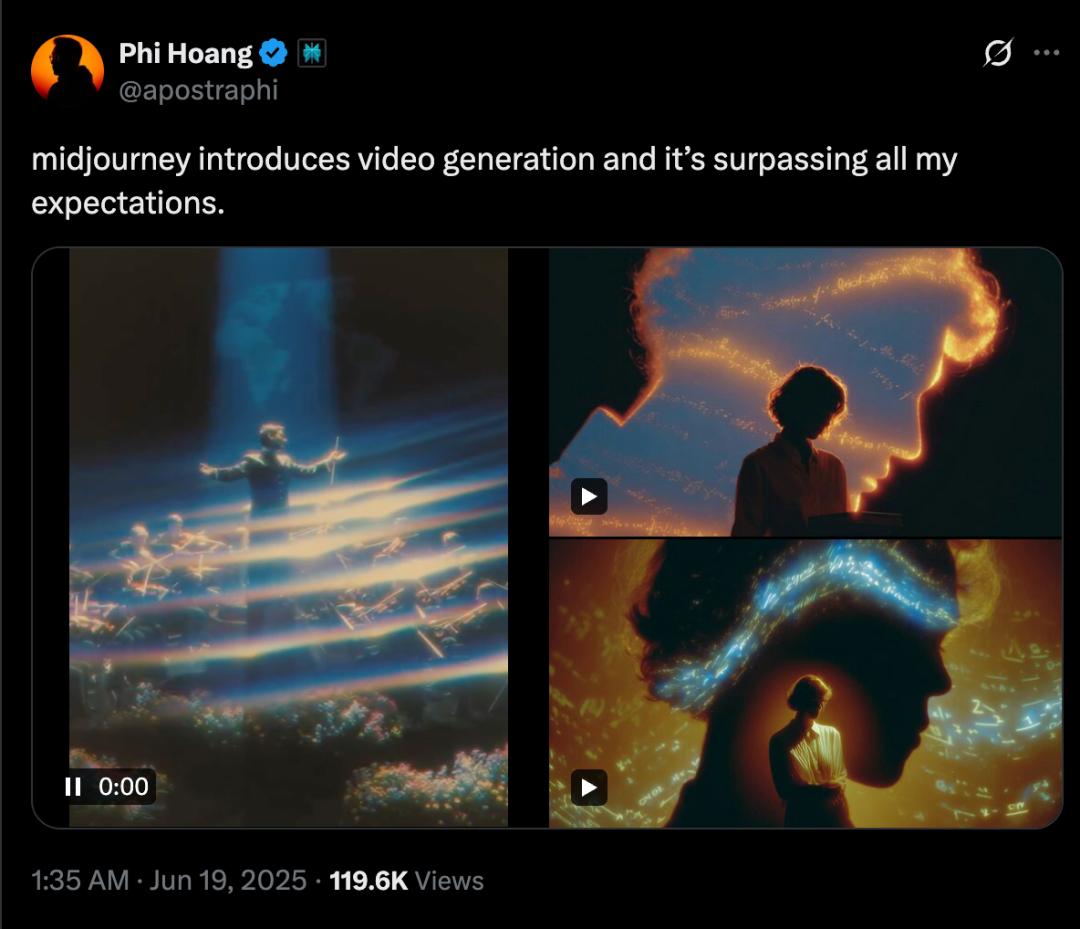Click the word expectations in the tweet

coord(127,203)
